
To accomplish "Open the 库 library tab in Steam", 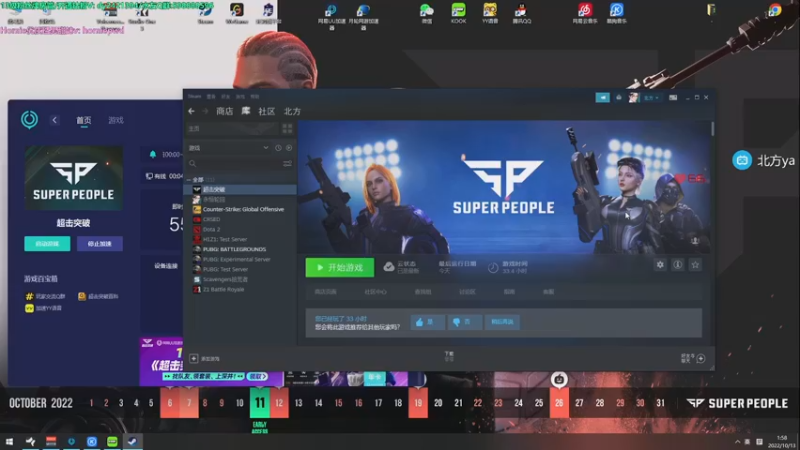I will coord(246,111).
